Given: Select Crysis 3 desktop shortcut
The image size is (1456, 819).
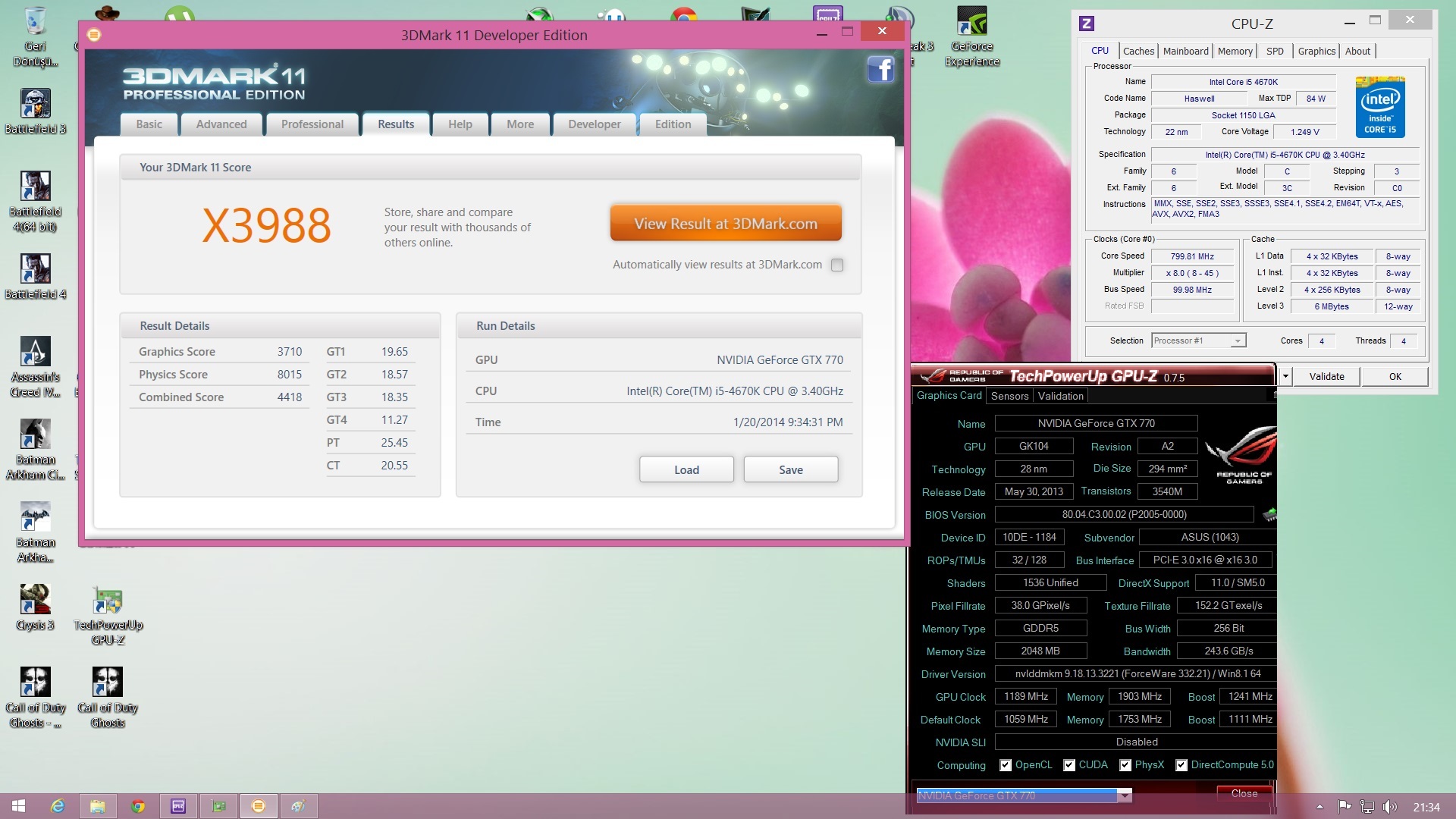Looking at the screenshot, I should point(36,607).
